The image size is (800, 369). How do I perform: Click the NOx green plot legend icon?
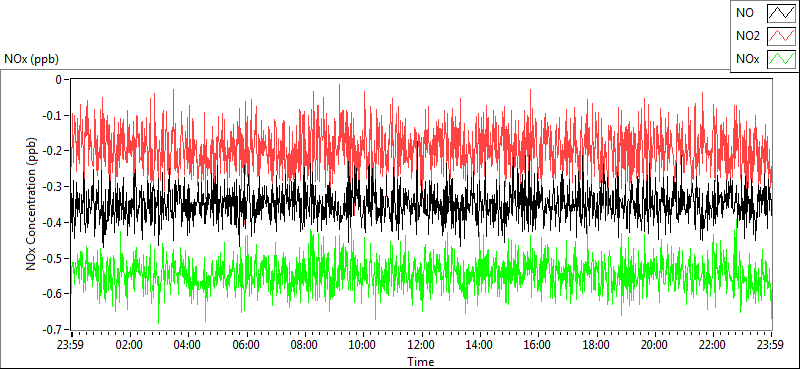click(x=781, y=59)
